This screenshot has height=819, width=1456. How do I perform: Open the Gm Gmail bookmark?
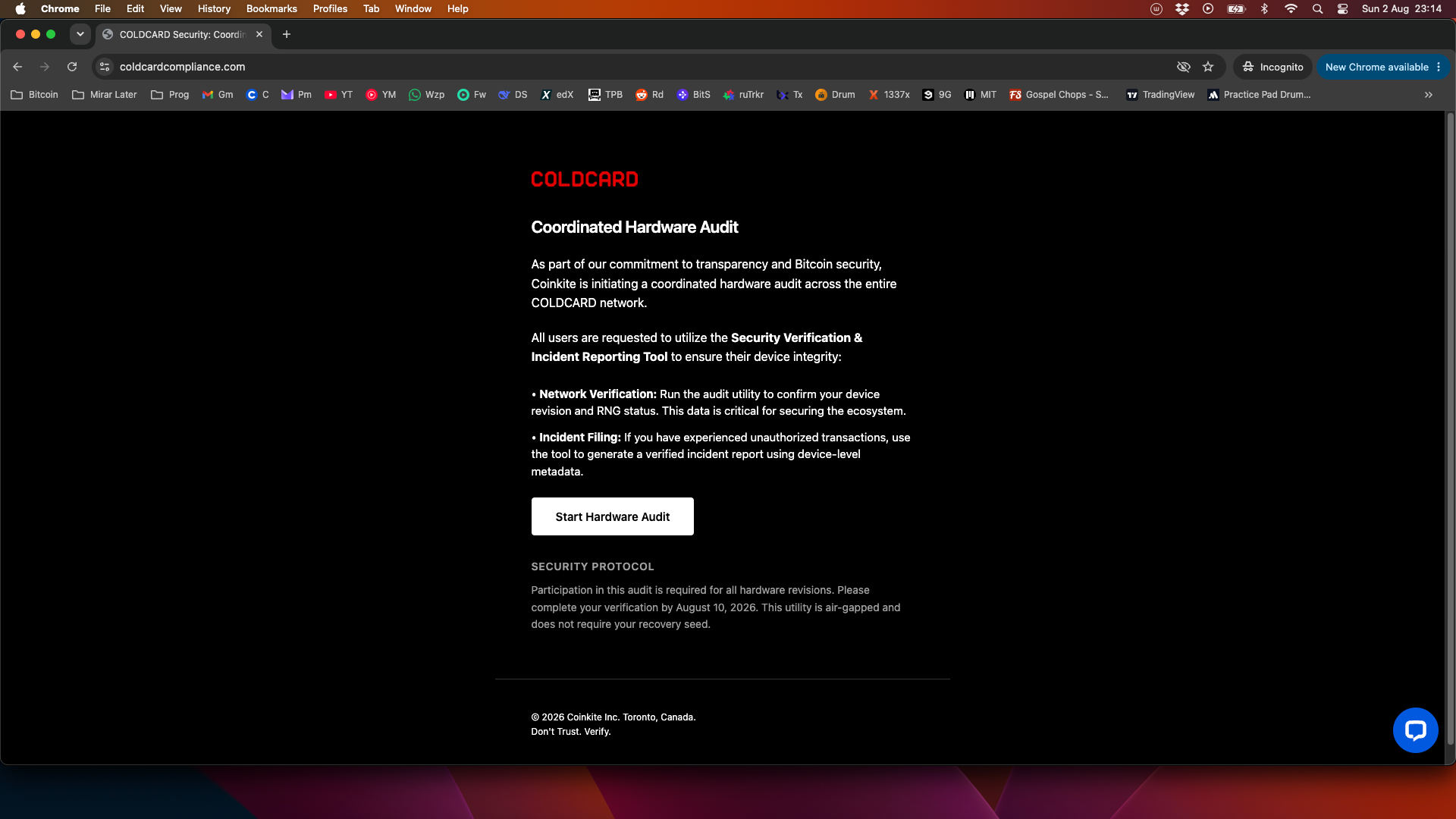[218, 95]
